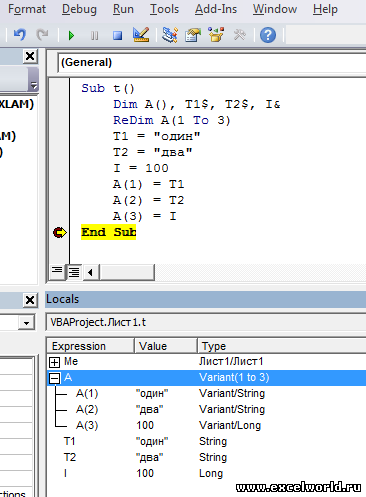Click the Variant(1 to 3) type cell
This screenshot has height=497, width=366.
(x=234, y=378)
